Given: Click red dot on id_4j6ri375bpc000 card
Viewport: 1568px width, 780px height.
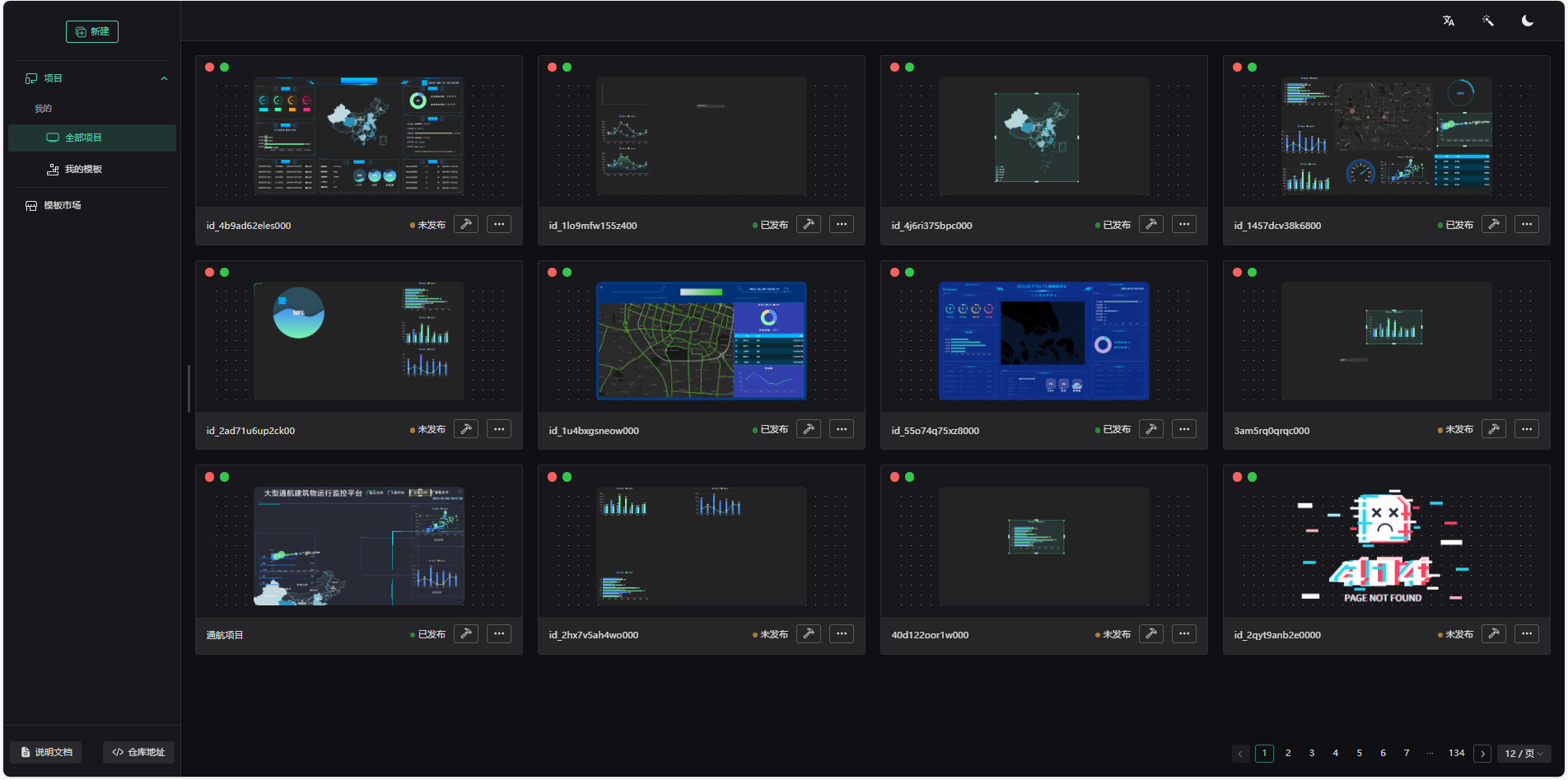Looking at the screenshot, I should click(895, 68).
